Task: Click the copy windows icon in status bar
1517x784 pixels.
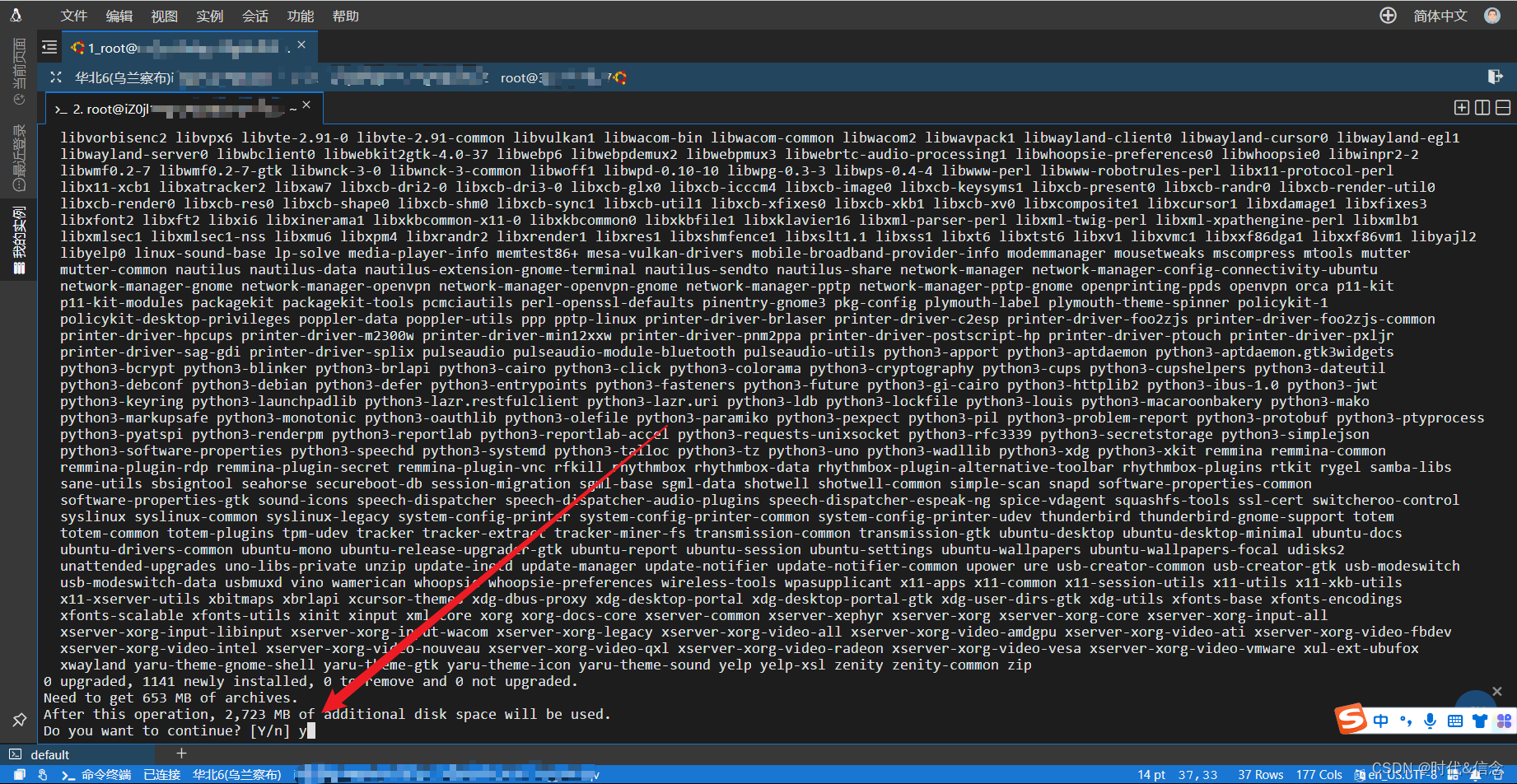Action: (x=20, y=775)
